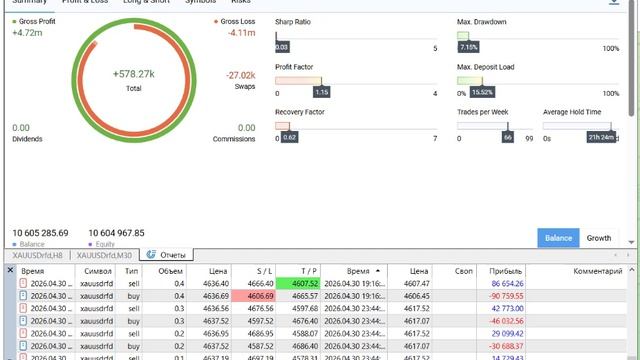This screenshot has height=360, width=640.
Task: Click the Profit Factor 1.15 marker
Action: [x=322, y=92]
